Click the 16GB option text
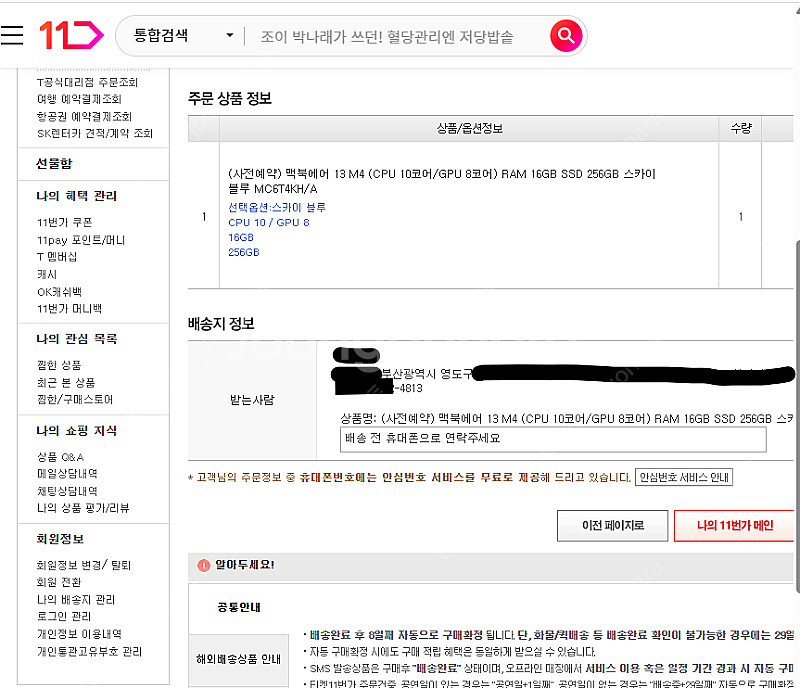 [241, 237]
